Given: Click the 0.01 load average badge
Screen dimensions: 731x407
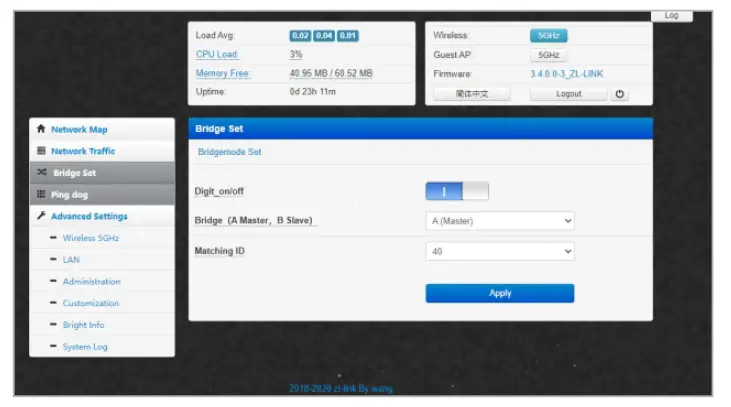Looking at the screenshot, I should [x=347, y=35].
